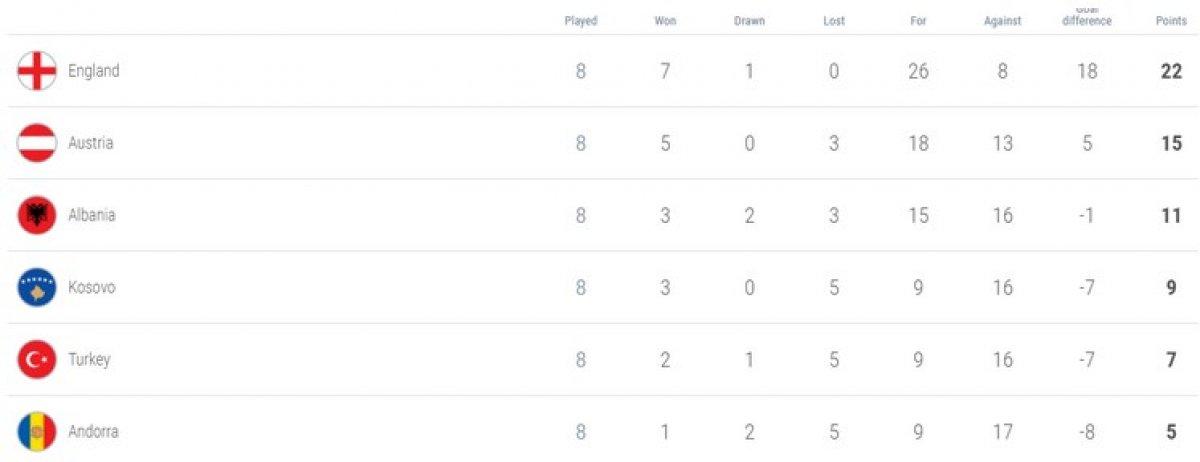This screenshot has width=1200, height=462.
Task: Open the Turkey team name
Action: point(89,360)
